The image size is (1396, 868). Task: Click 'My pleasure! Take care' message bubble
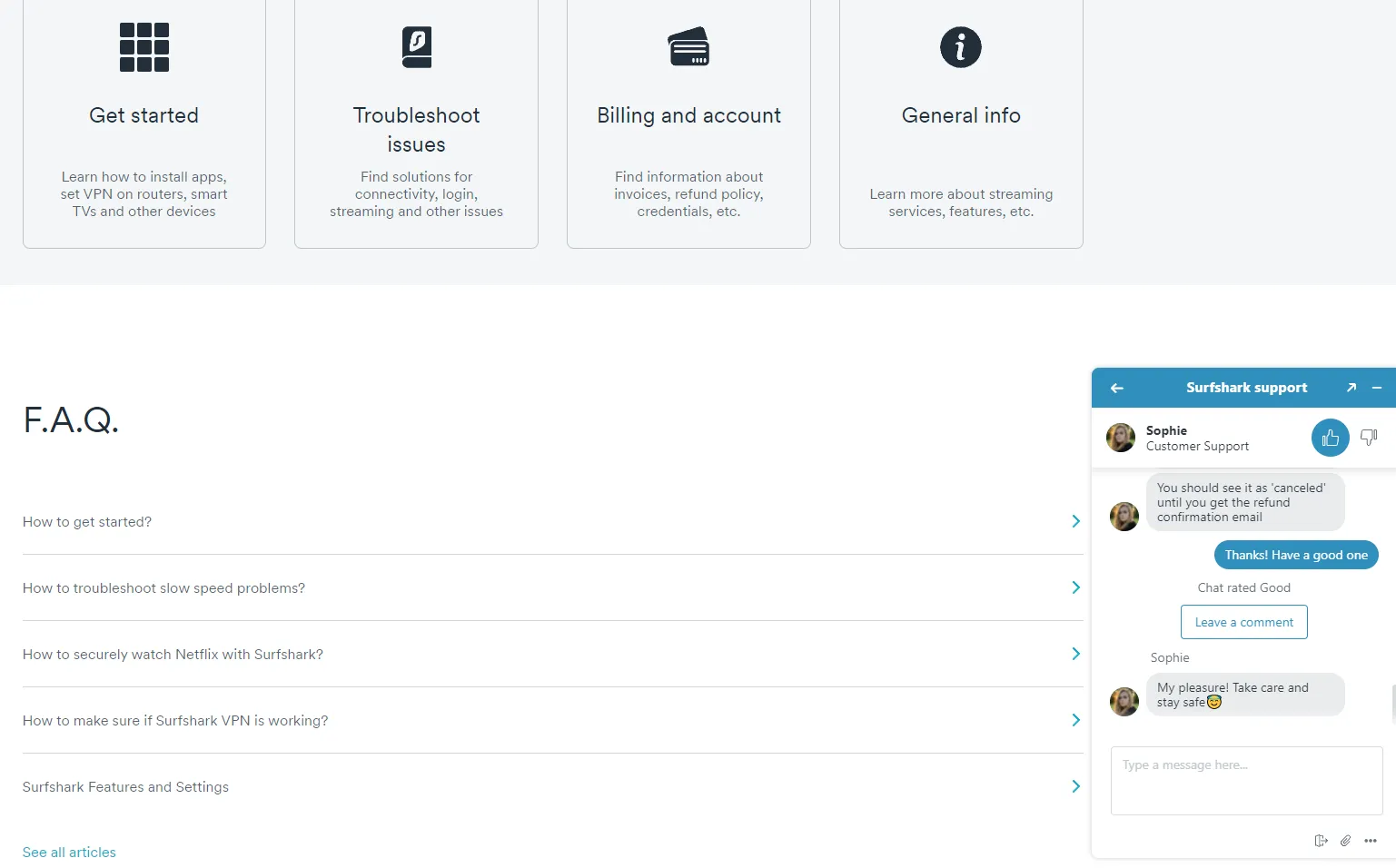coord(1245,695)
